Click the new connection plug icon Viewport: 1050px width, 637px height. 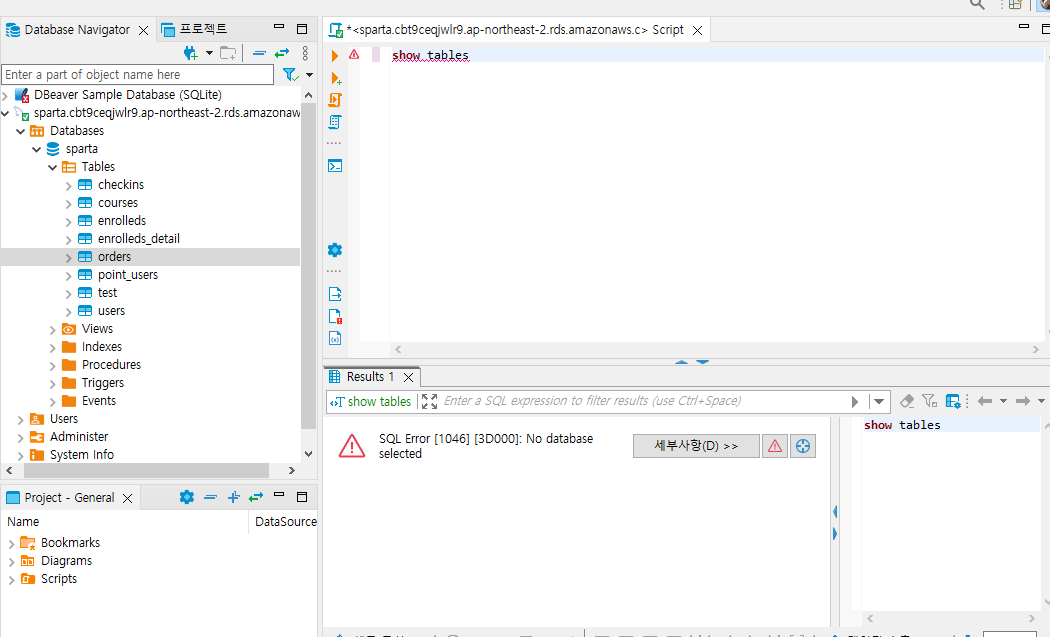point(191,53)
